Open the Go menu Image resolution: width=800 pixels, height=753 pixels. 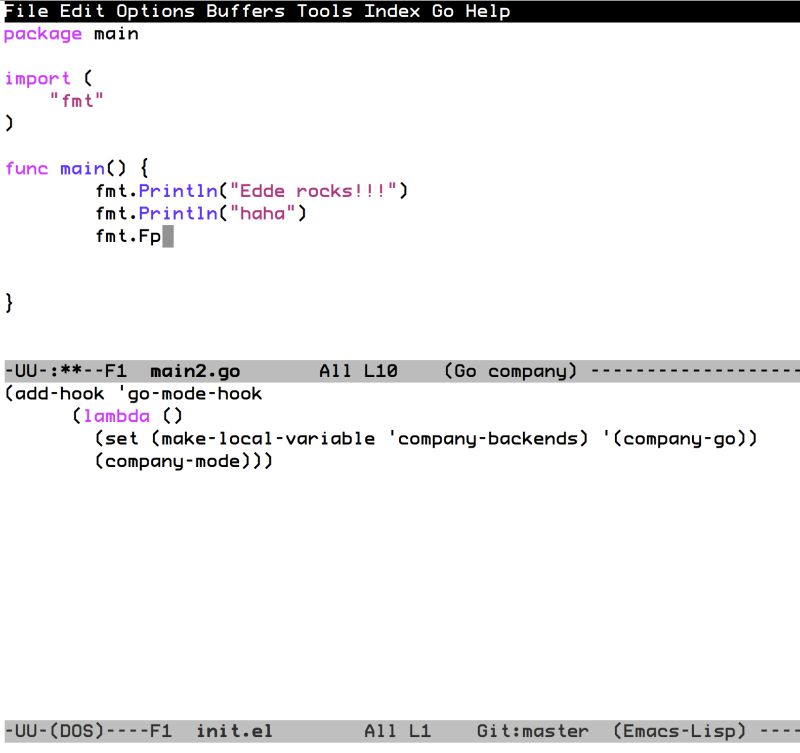(443, 11)
